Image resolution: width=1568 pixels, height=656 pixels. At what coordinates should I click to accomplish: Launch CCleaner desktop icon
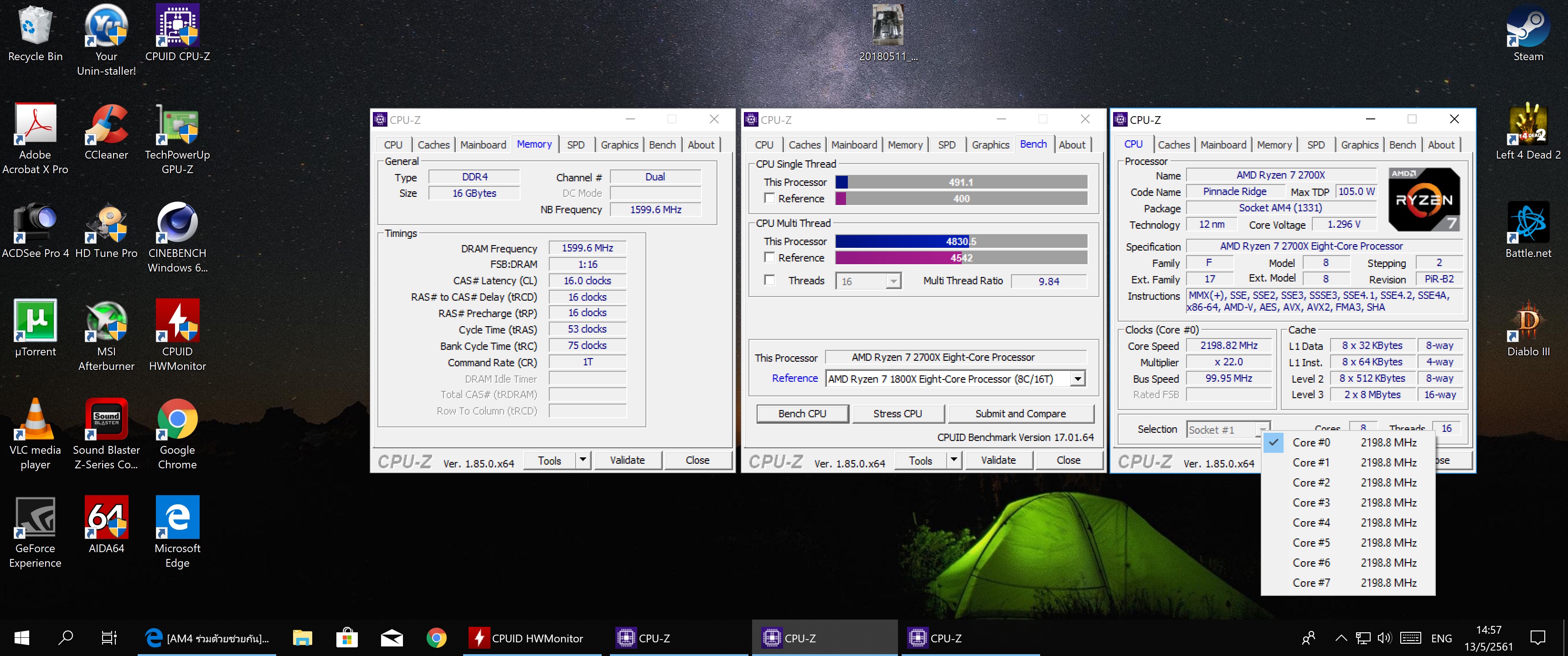[107, 132]
